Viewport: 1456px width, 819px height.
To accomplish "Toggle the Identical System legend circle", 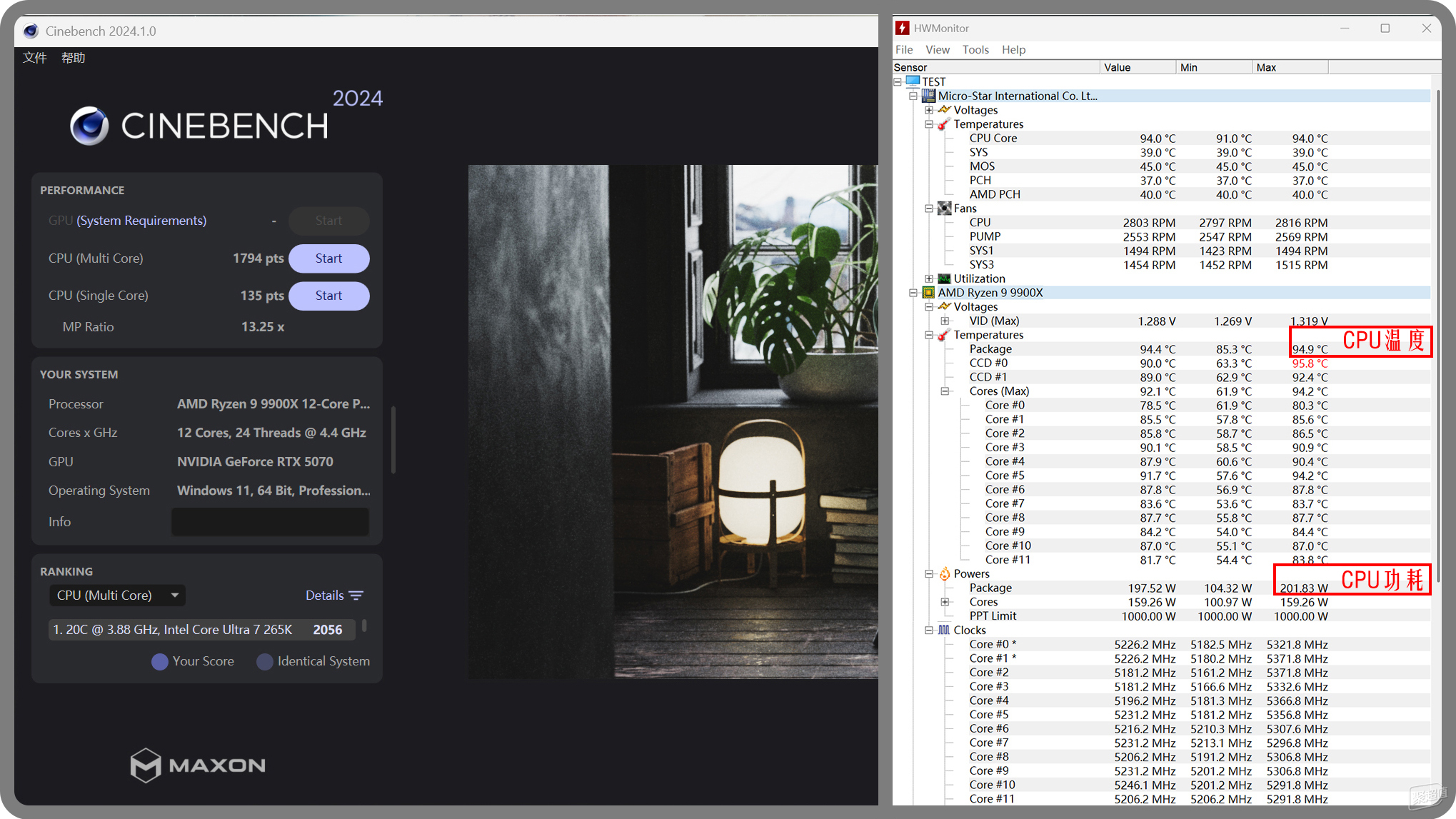I will pyautogui.click(x=265, y=662).
